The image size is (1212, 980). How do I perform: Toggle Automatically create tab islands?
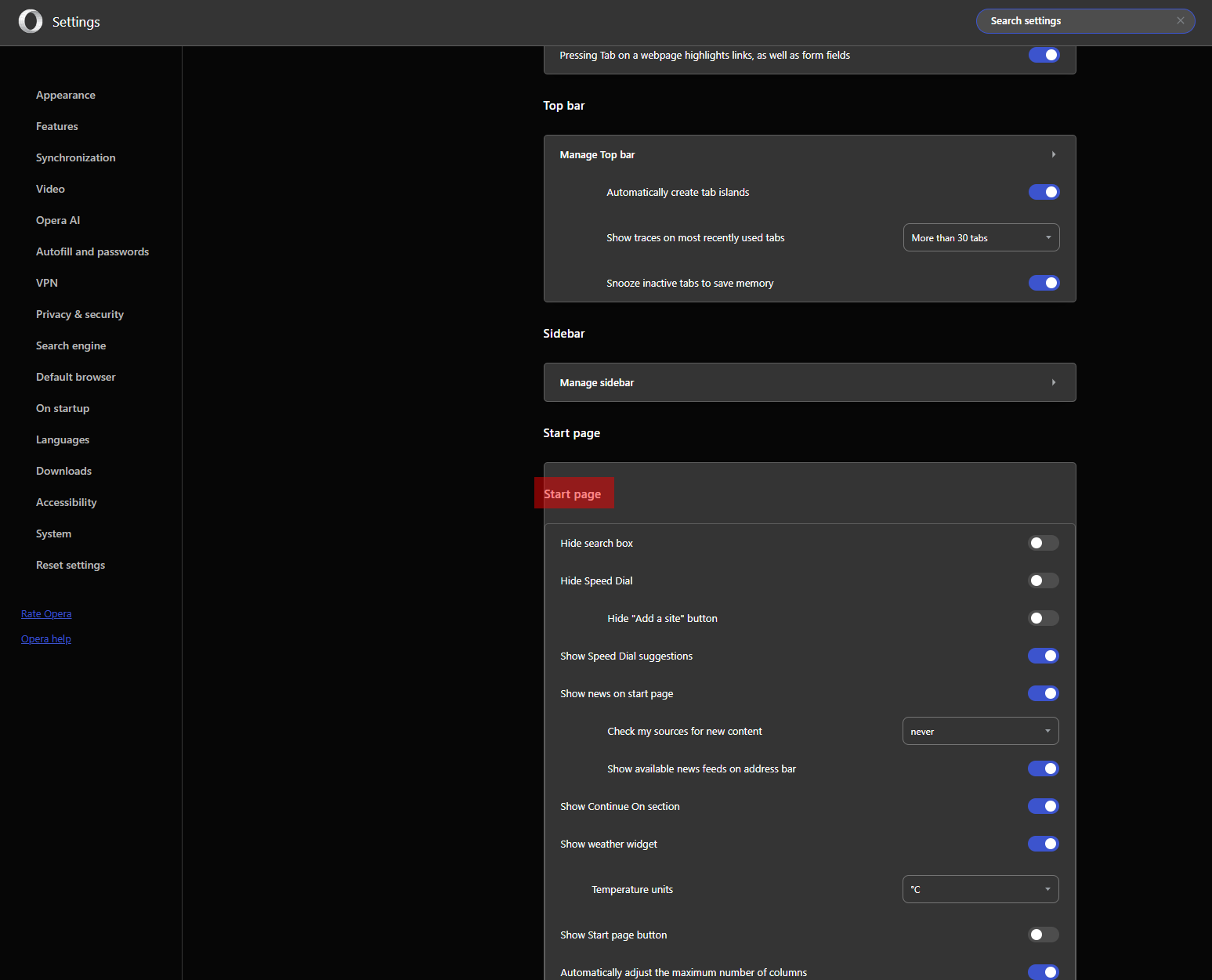pyautogui.click(x=1044, y=193)
